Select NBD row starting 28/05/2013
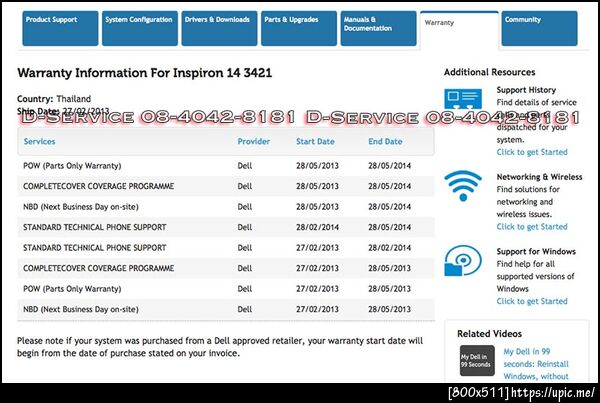This screenshot has height=403, width=600. 226,207
